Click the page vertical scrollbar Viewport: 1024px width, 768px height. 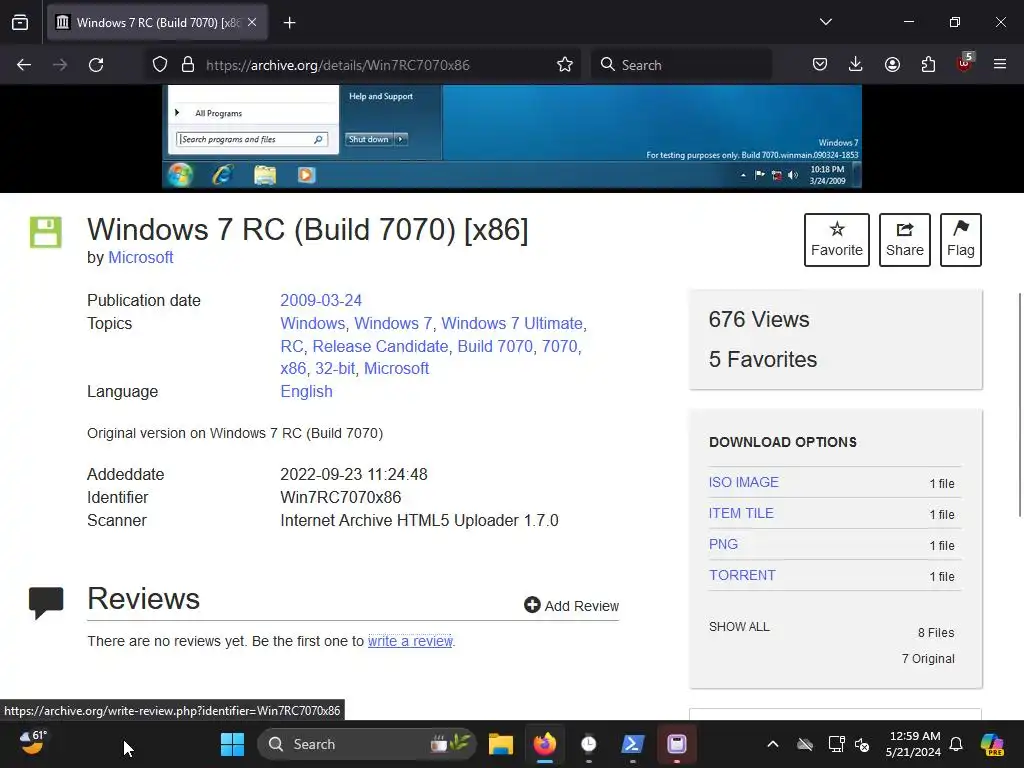tap(1019, 405)
